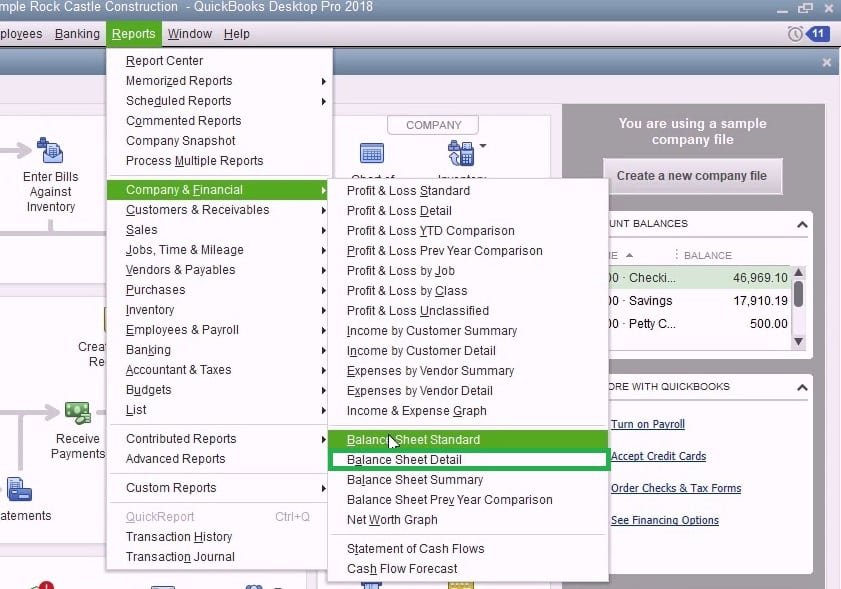The image size is (841, 589).
Task: Click the Enter Bills Against Inventory icon
Action: tap(50, 150)
